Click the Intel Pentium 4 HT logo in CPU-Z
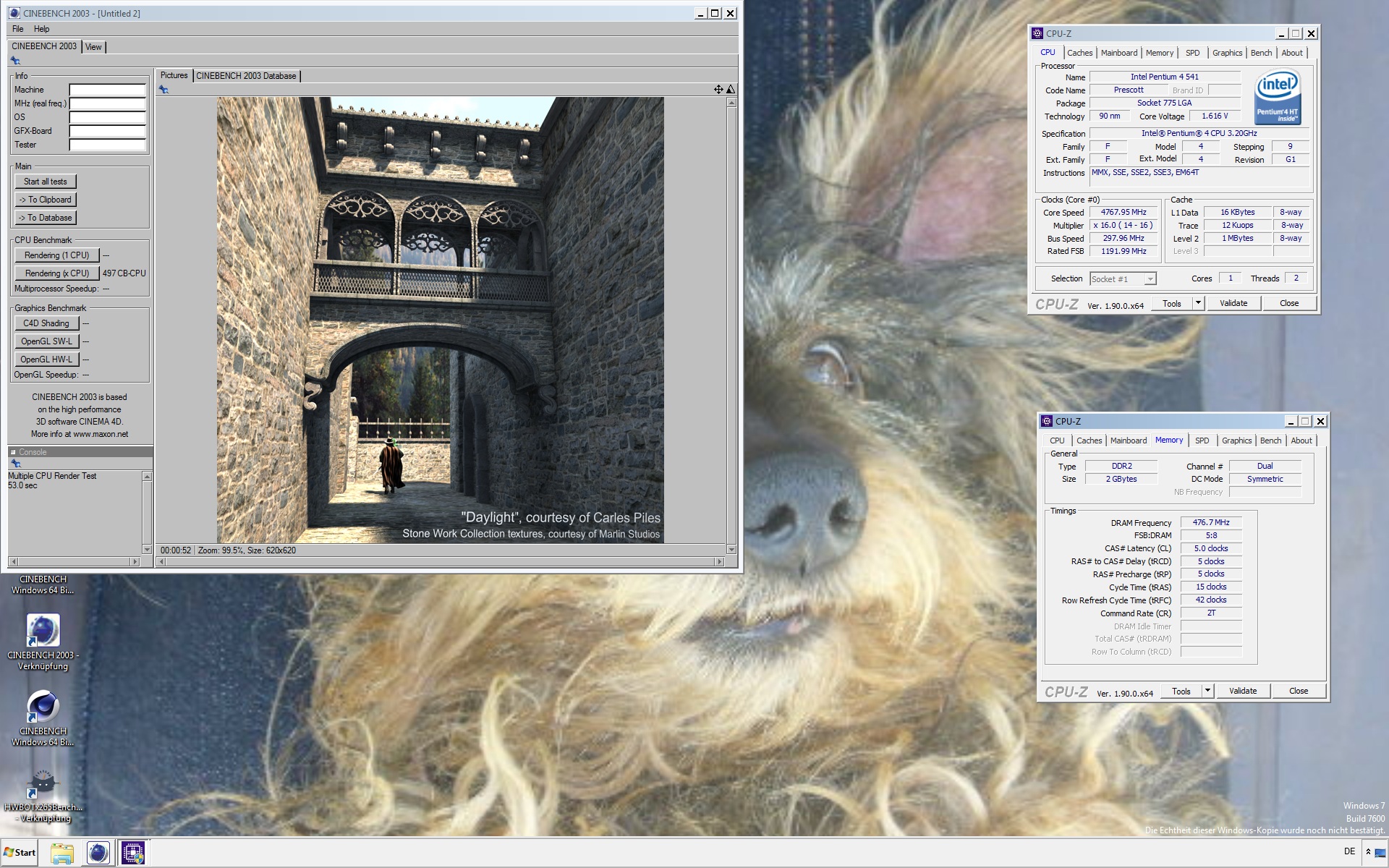The width and height of the screenshot is (1389, 868). click(1278, 97)
